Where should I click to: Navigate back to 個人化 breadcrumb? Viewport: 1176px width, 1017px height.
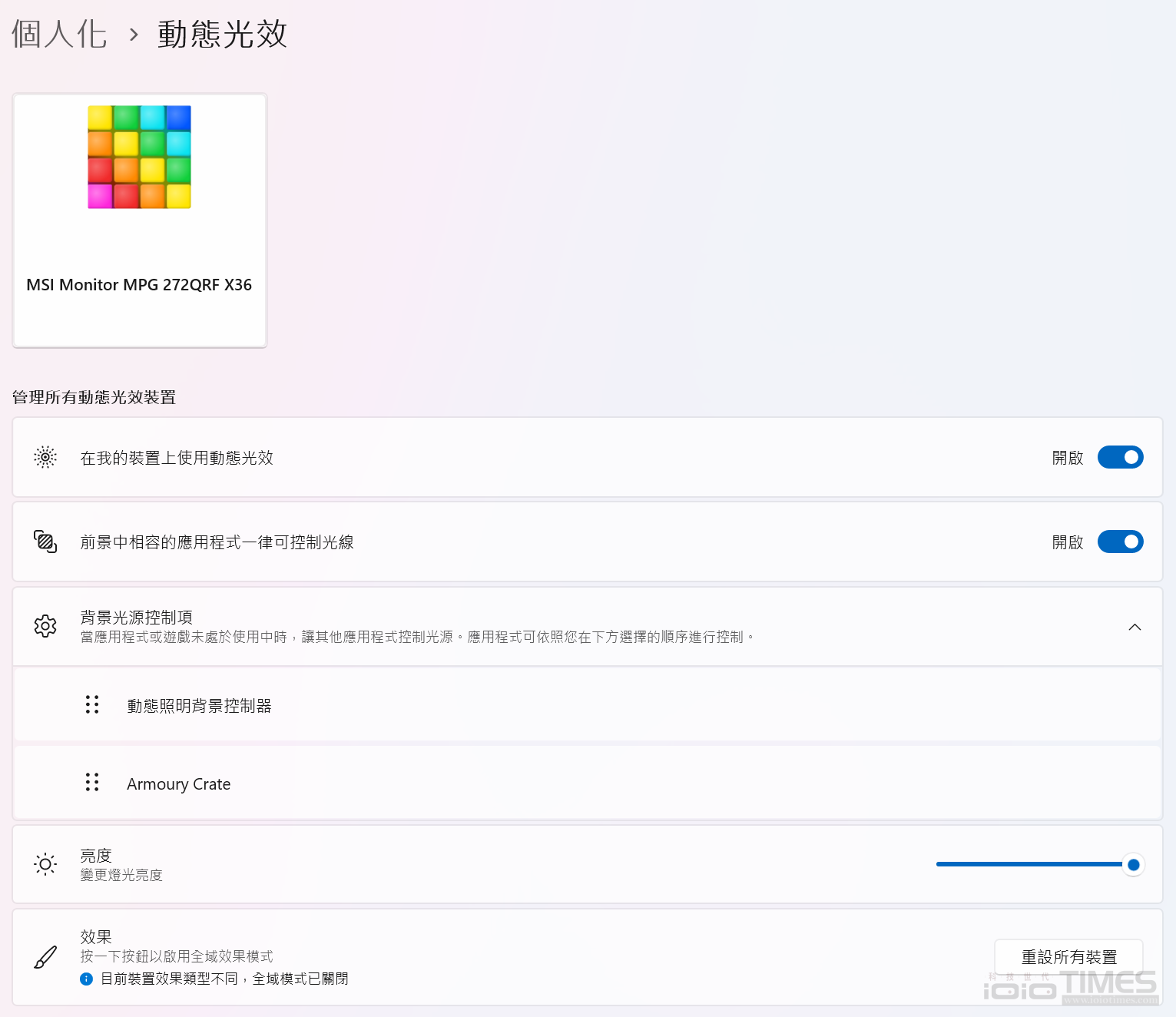(x=58, y=34)
